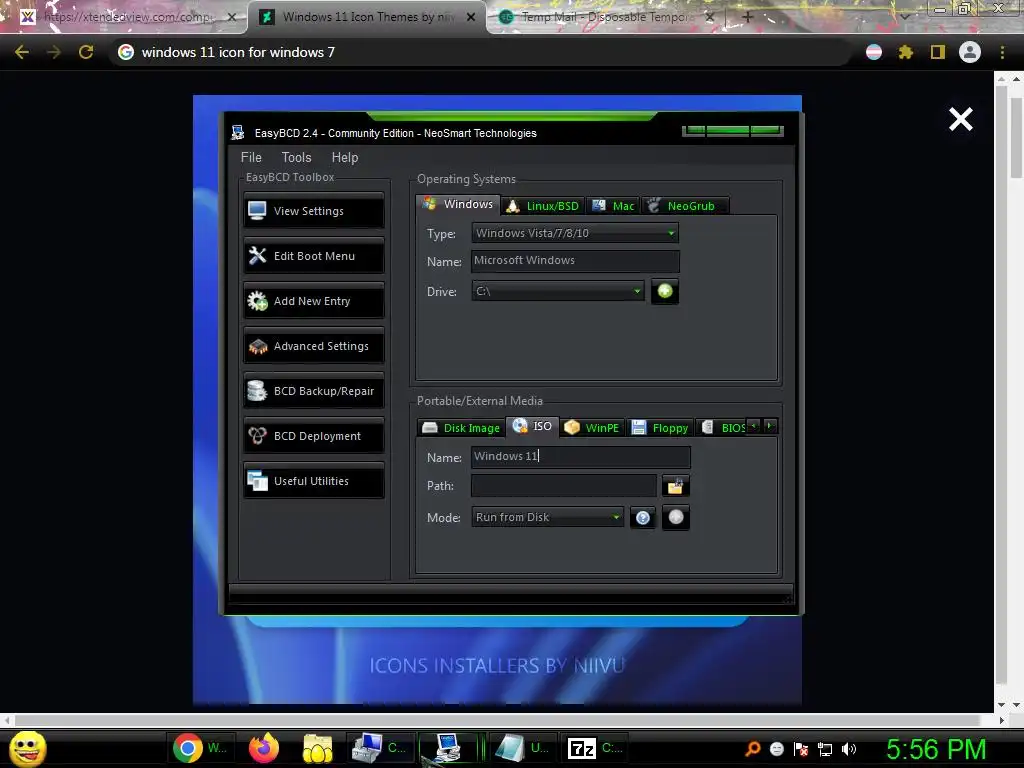This screenshot has width=1024, height=768.
Task: Click the Mode help question icon
Action: coord(643,518)
